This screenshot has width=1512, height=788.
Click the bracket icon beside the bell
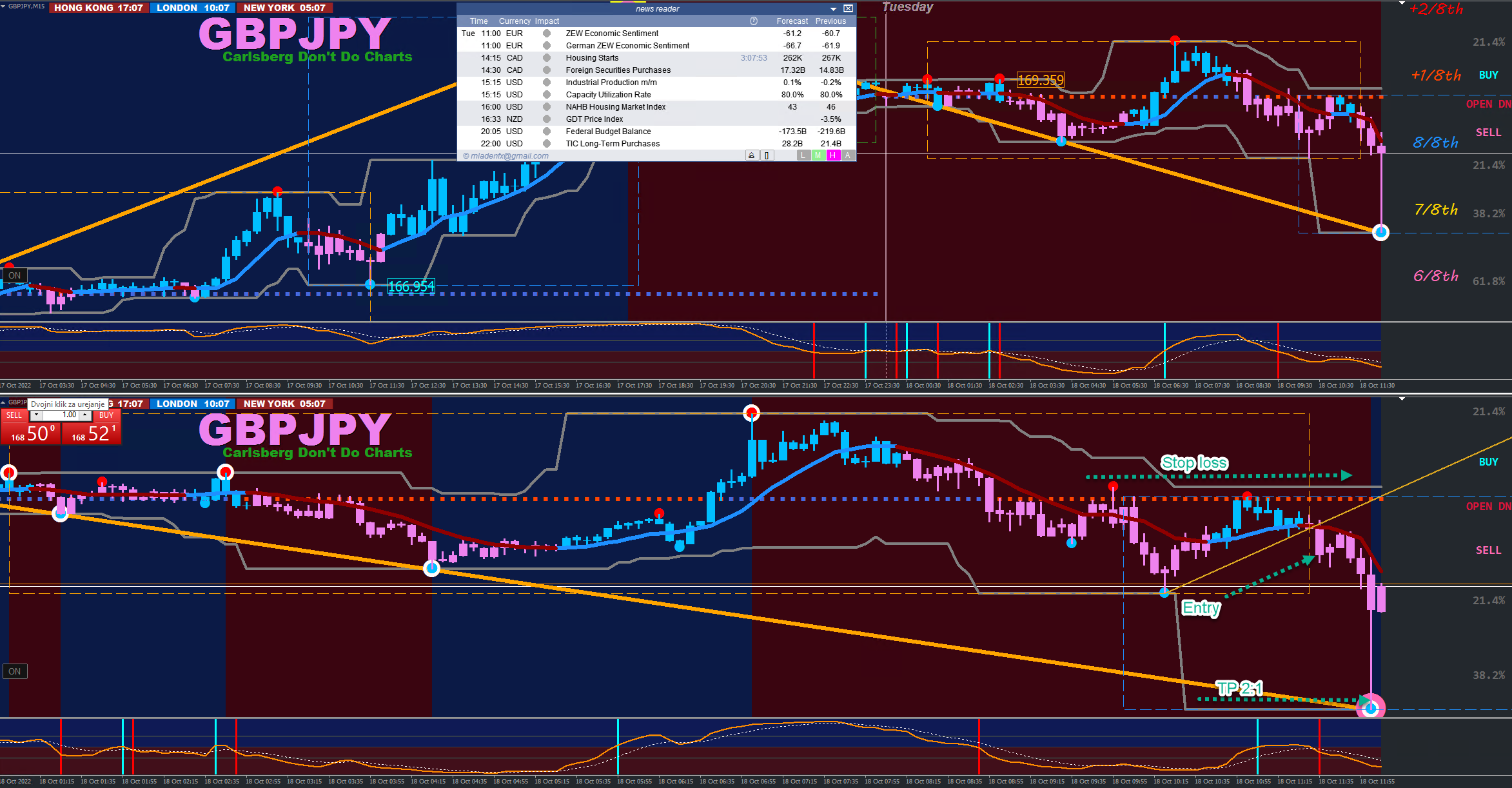coord(766,155)
